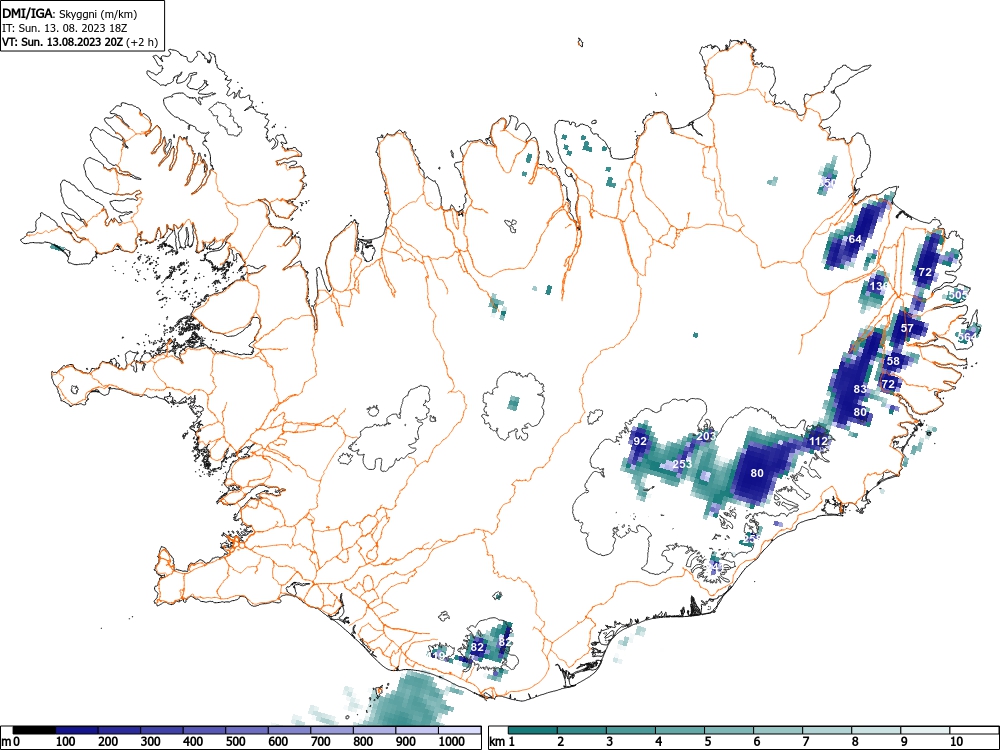1000x750 pixels.
Task: Click the '64' visibility value in the northeast
Action: [x=855, y=239]
